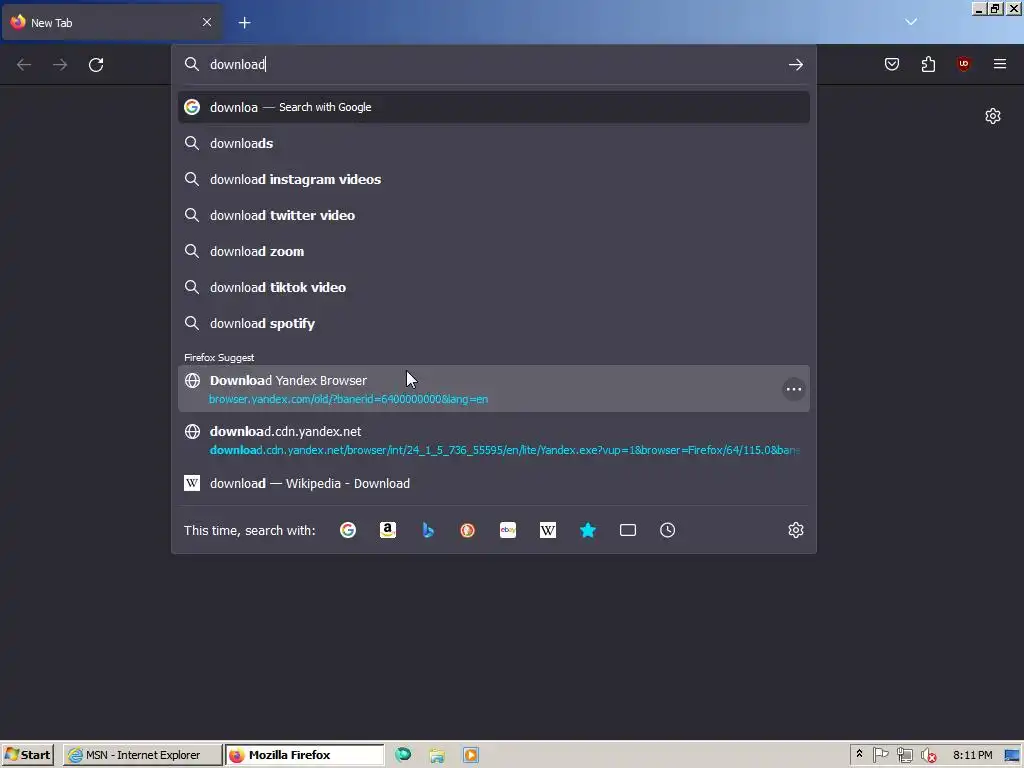Open the Pocket save icon

(x=891, y=64)
